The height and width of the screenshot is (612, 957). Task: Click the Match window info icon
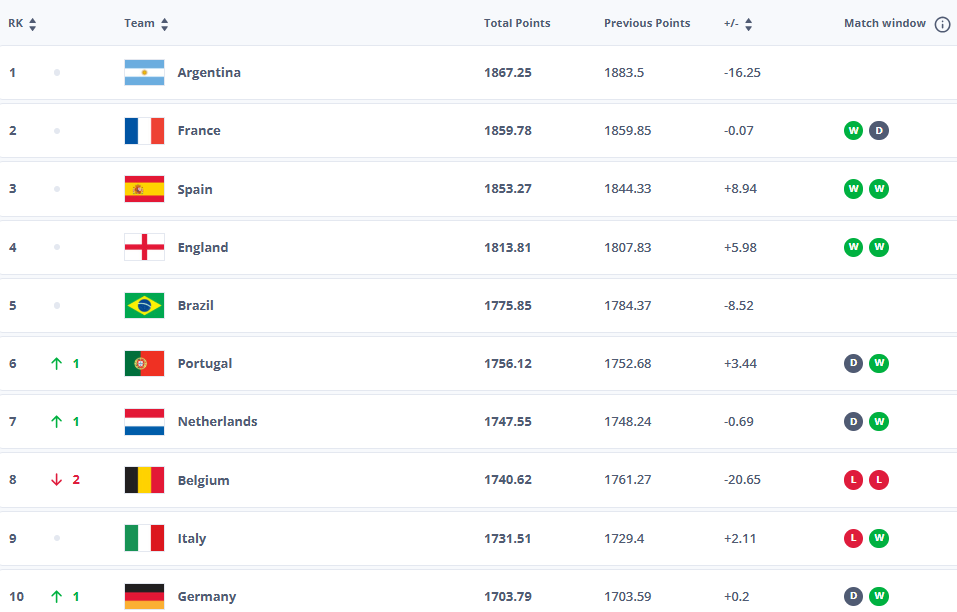(x=942, y=24)
